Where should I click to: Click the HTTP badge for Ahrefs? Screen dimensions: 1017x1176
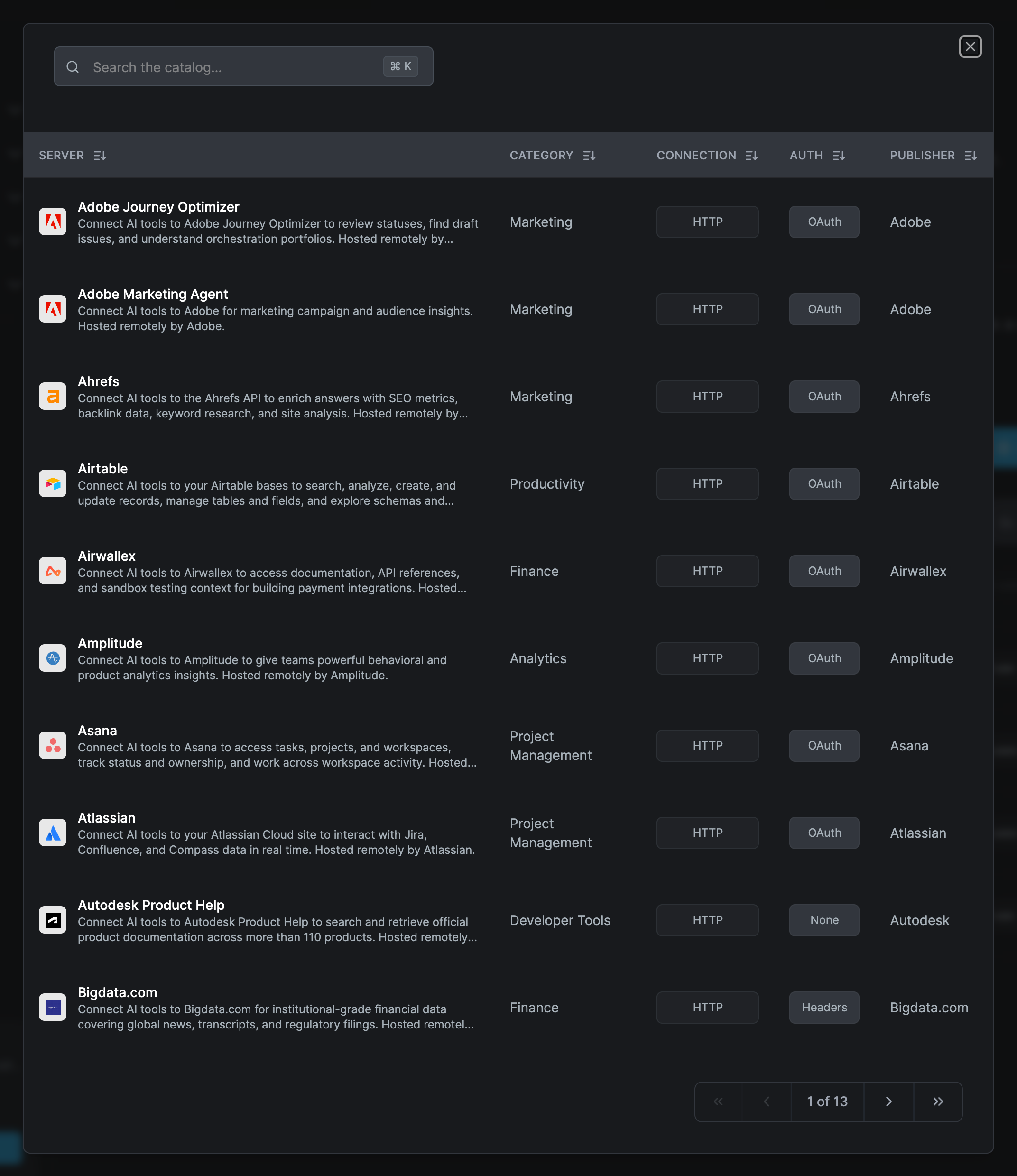[707, 396]
